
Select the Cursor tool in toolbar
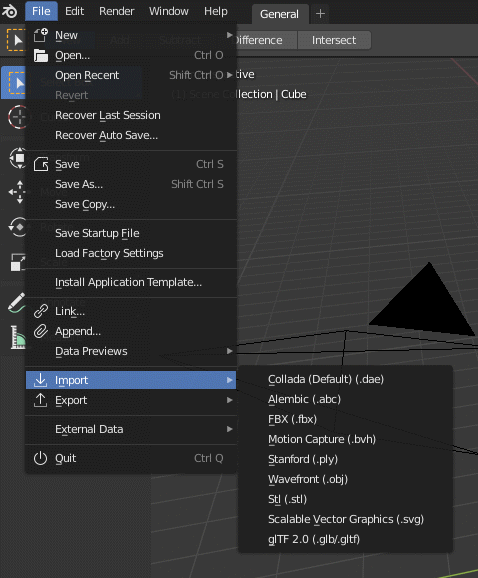point(17,117)
